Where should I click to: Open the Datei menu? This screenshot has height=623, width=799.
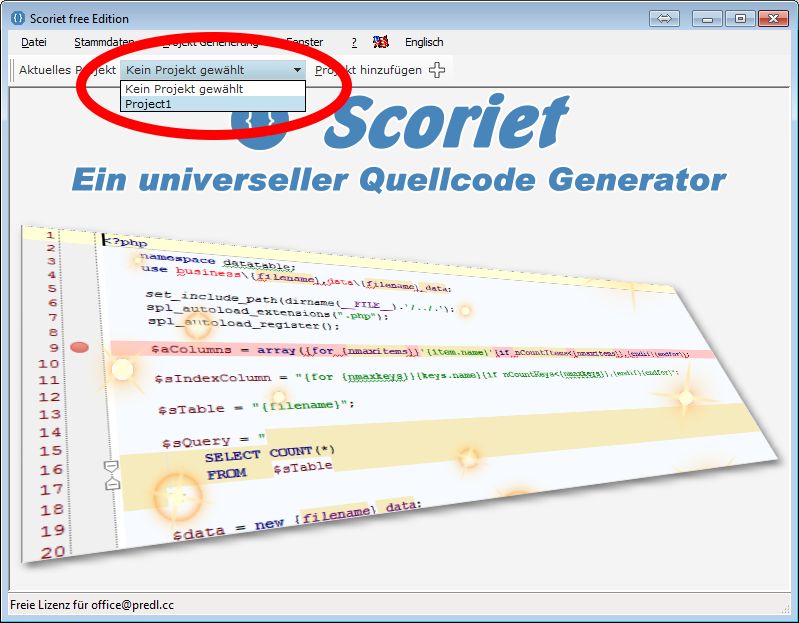(x=34, y=42)
